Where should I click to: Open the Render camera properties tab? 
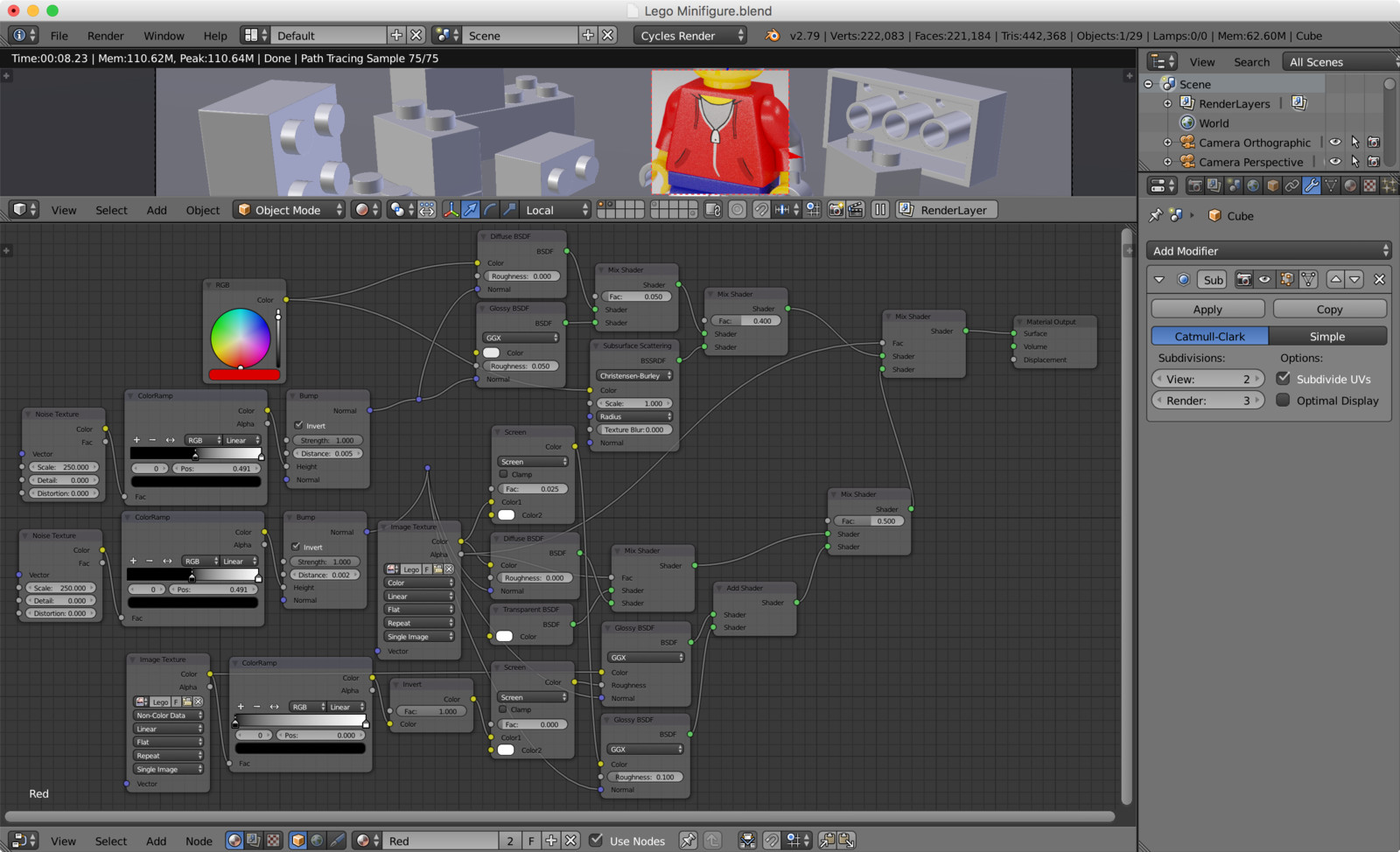pyautogui.click(x=1194, y=185)
